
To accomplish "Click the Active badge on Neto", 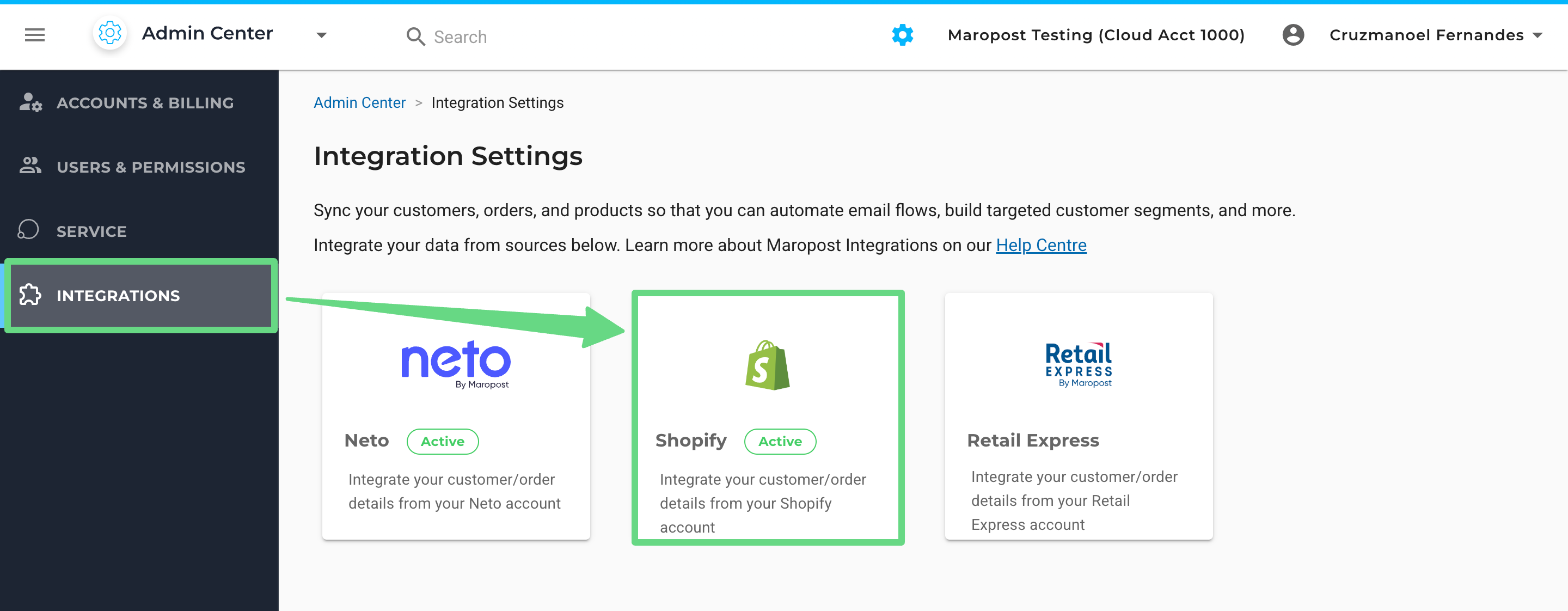I will (443, 441).
